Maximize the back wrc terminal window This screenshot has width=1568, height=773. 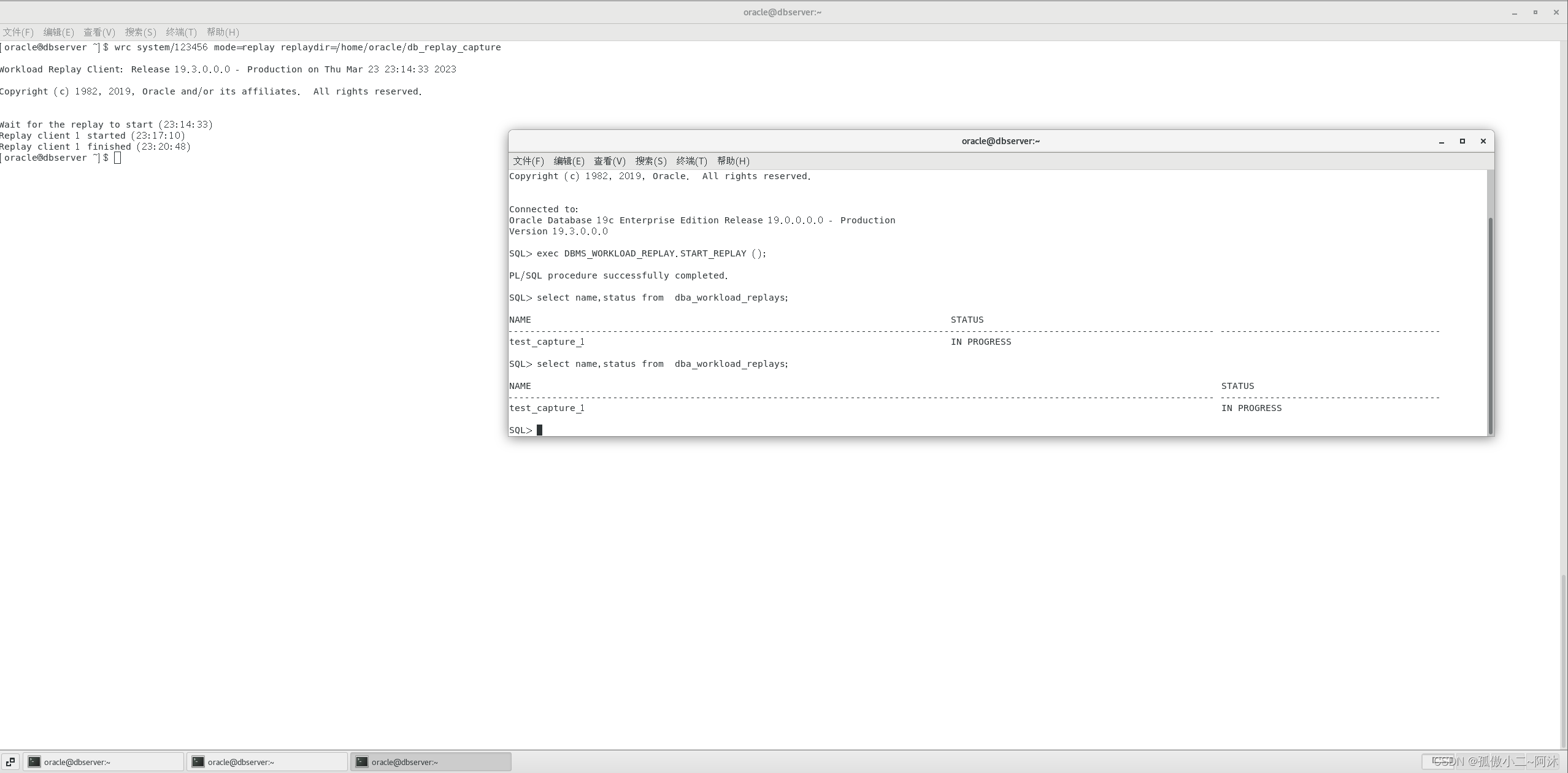pyautogui.click(x=1535, y=12)
